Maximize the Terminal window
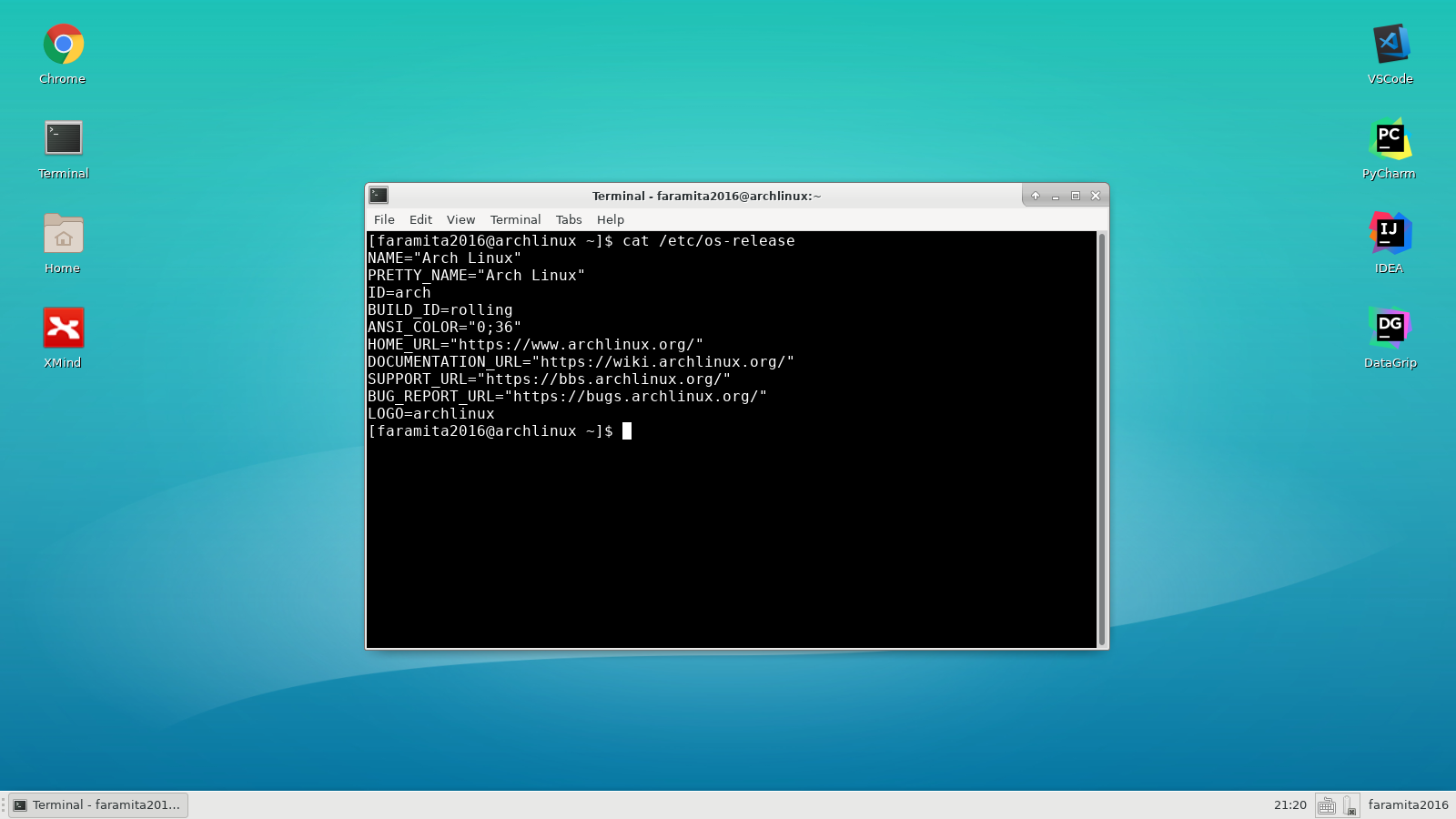 (1076, 196)
